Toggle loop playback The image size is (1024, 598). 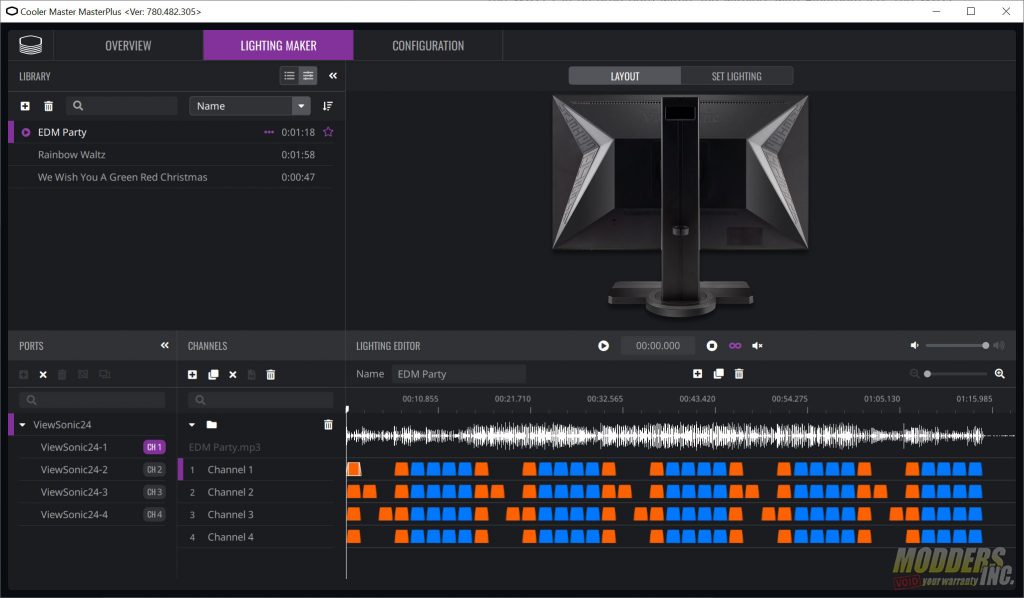[x=735, y=345]
